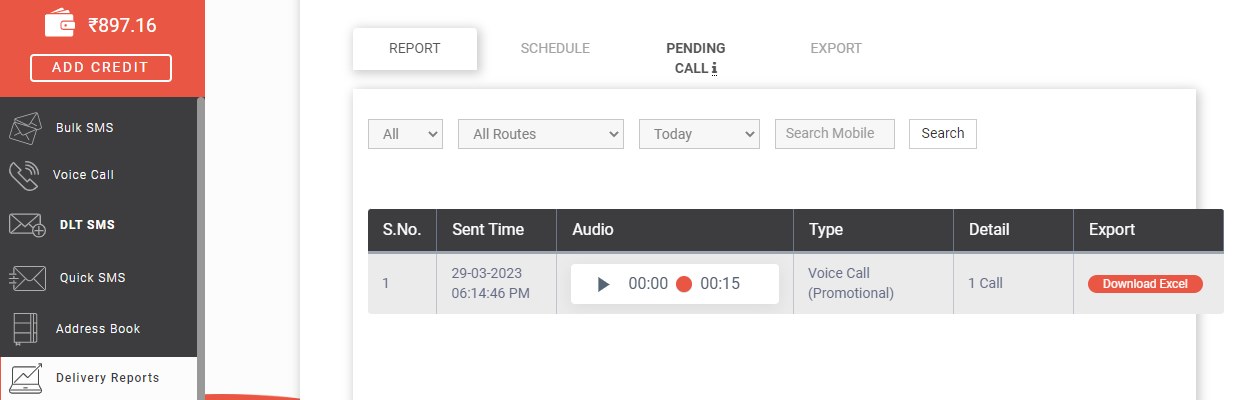Click the Pending Call info icon
This screenshot has height=400, width=1244.
pyautogui.click(x=714, y=69)
